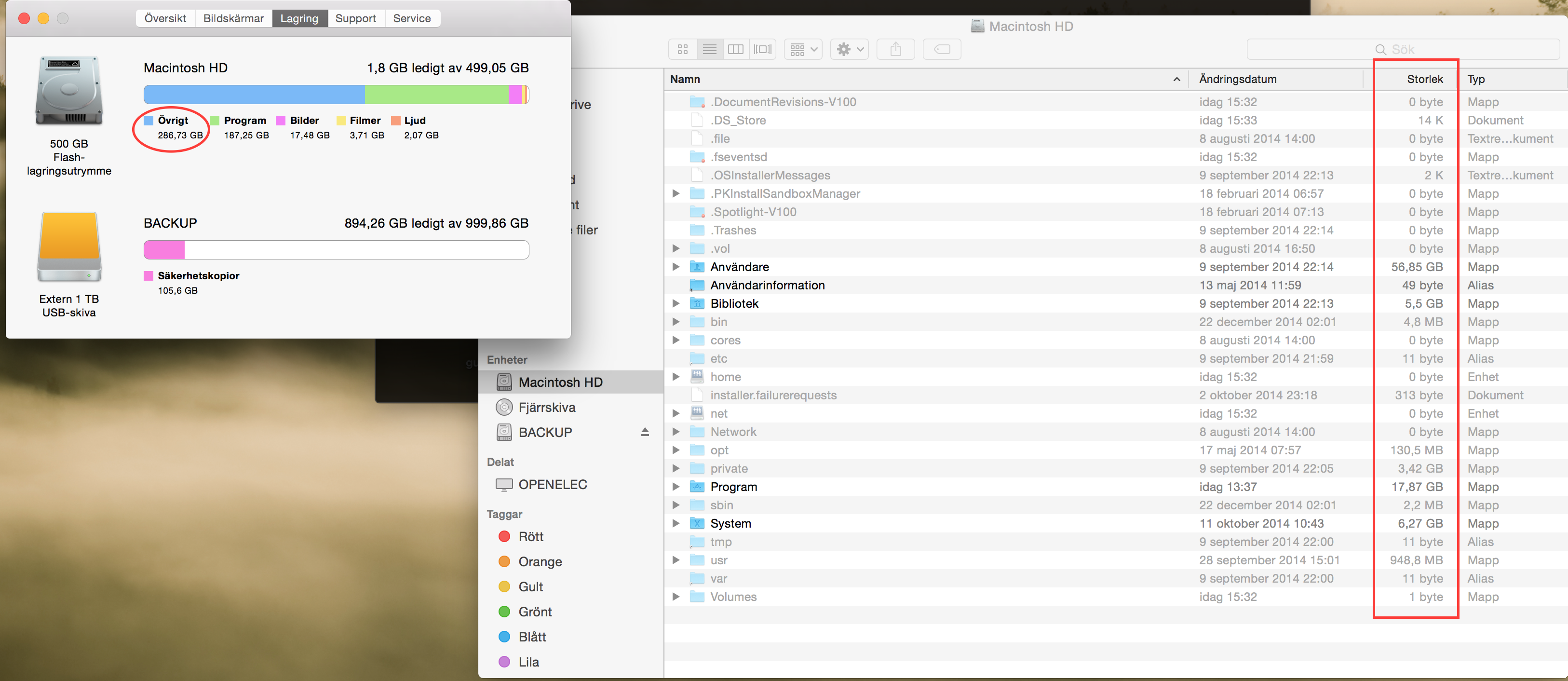The width and height of the screenshot is (1568, 681).
Task: Open the Support tab
Action: tap(356, 18)
